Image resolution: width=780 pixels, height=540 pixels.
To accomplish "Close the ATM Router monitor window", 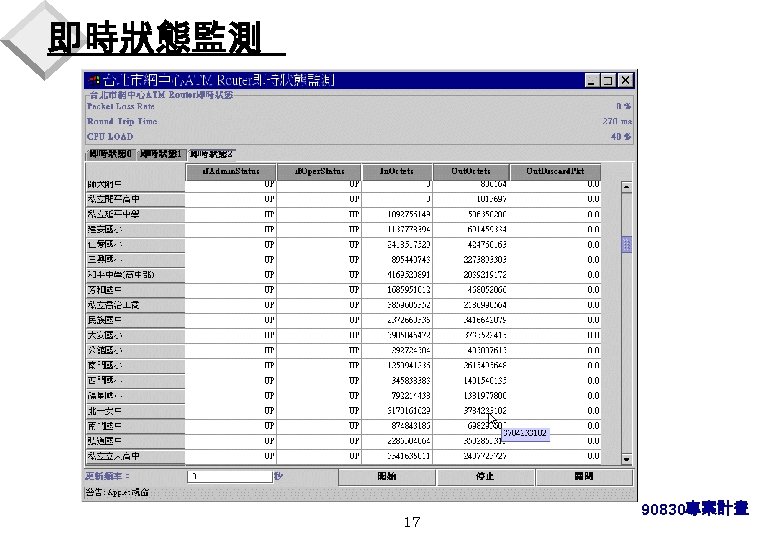I will pyautogui.click(x=625, y=80).
